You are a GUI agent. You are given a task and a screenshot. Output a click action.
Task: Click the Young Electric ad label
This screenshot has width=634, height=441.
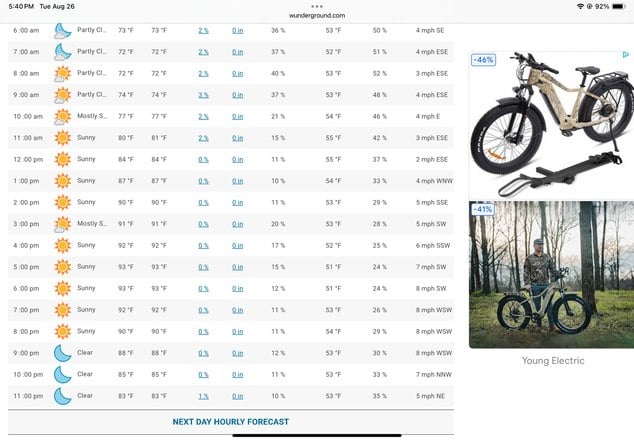click(x=553, y=361)
